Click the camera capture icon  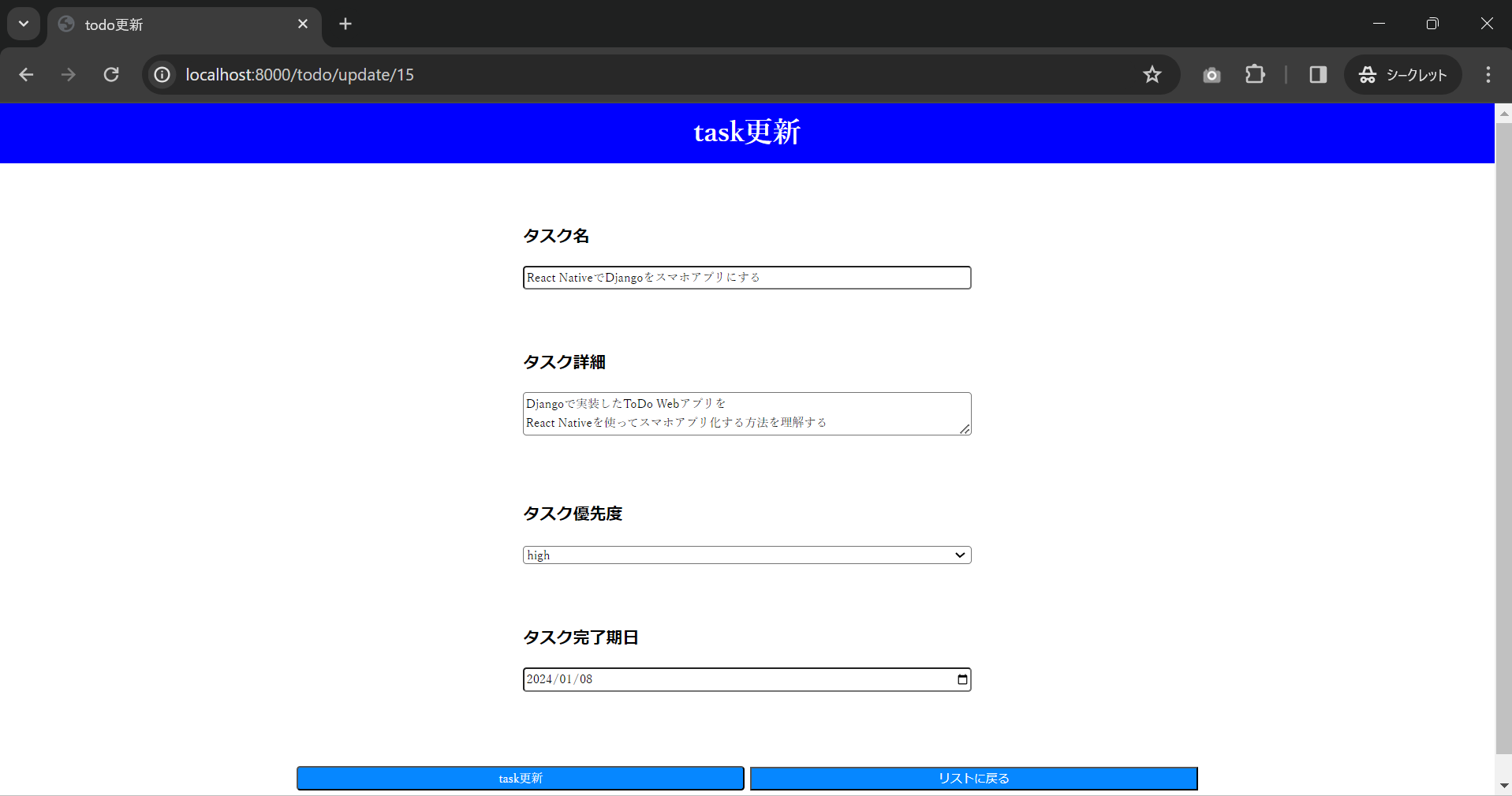coord(1212,75)
